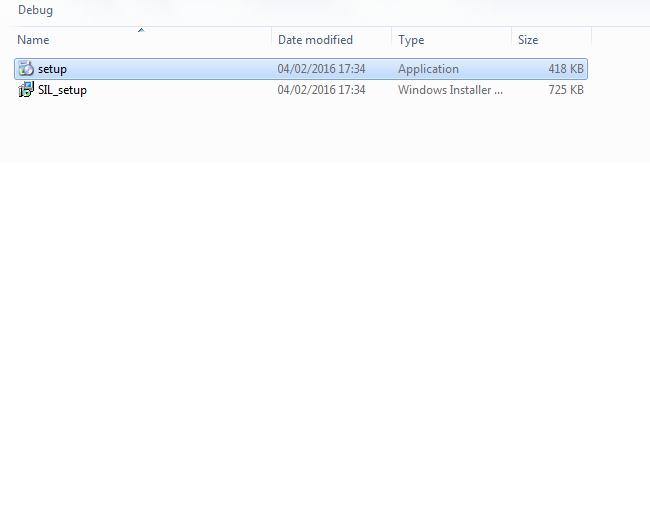Viewport: 650px width, 531px height.
Task: Click the 'Application' type cell
Action: point(428,69)
